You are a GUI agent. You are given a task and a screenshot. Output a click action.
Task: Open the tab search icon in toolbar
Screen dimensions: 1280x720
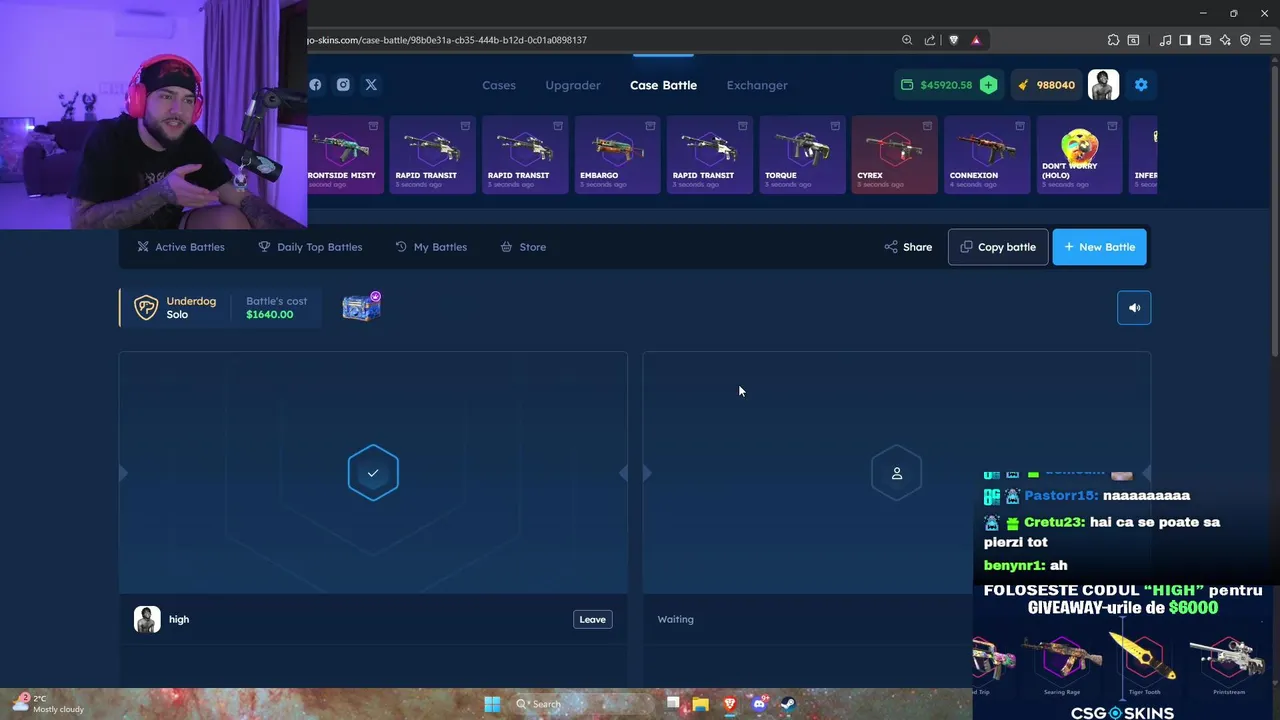1133,40
